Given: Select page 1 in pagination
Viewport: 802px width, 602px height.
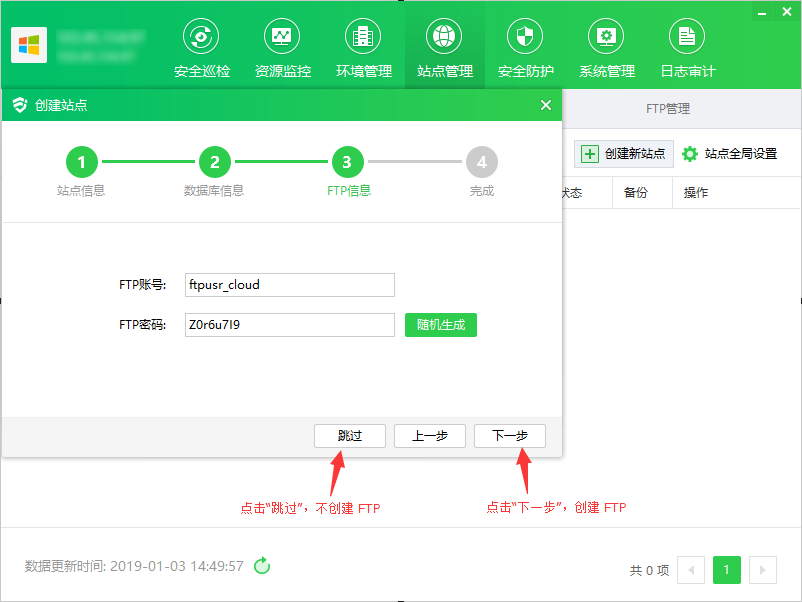Looking at the screenshot, I should pos(727,570).
